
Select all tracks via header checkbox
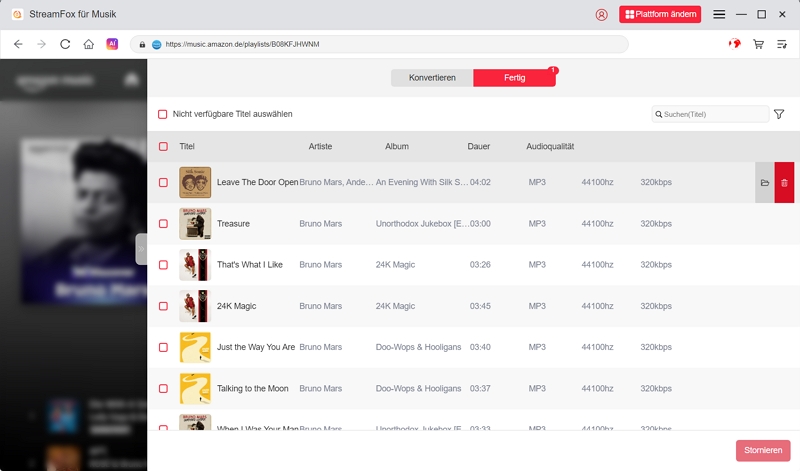tap(163, 147)
